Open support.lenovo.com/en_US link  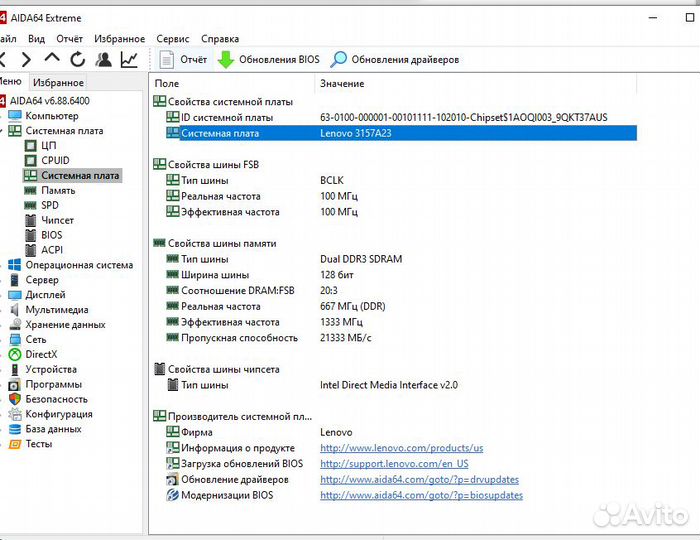point(394,464)
